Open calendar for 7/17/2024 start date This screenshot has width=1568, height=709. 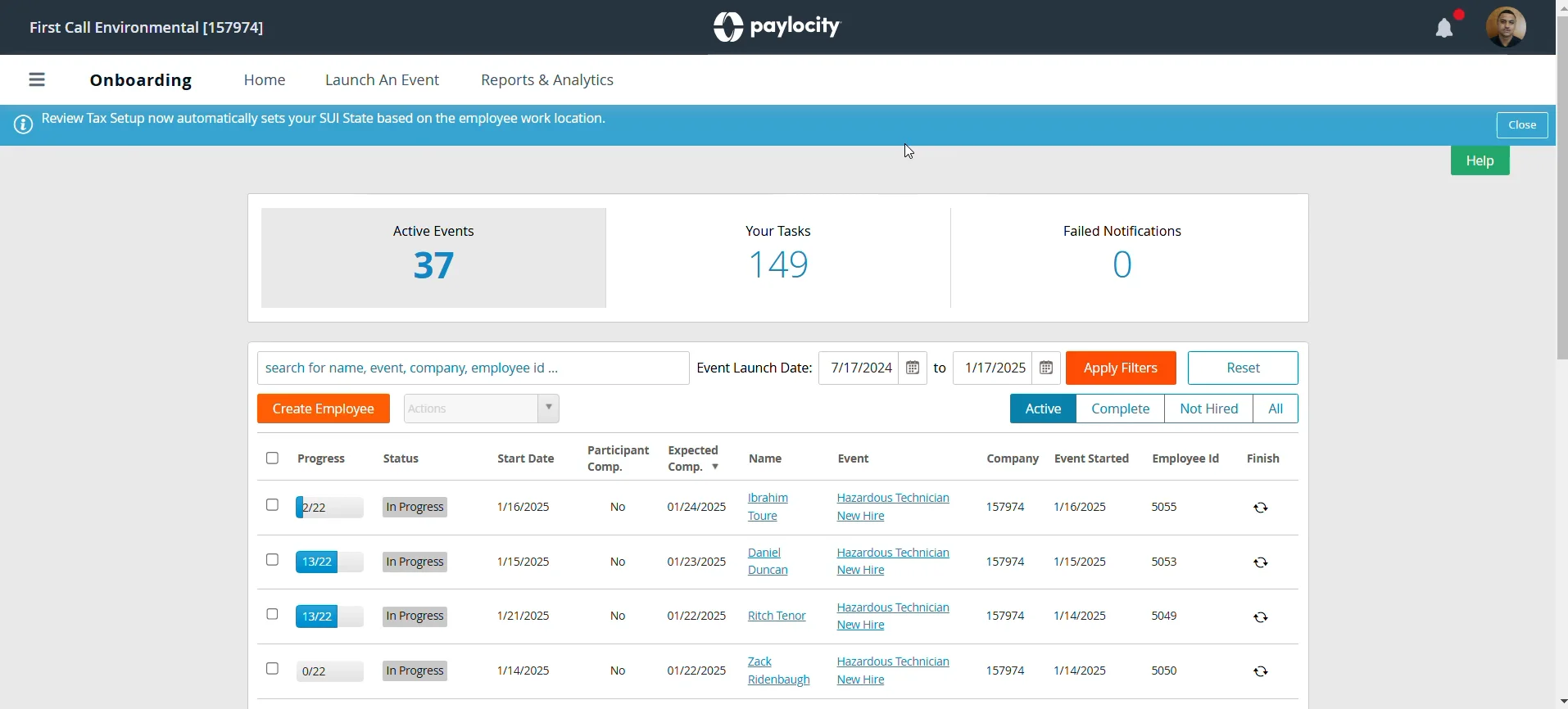point(913,368)
